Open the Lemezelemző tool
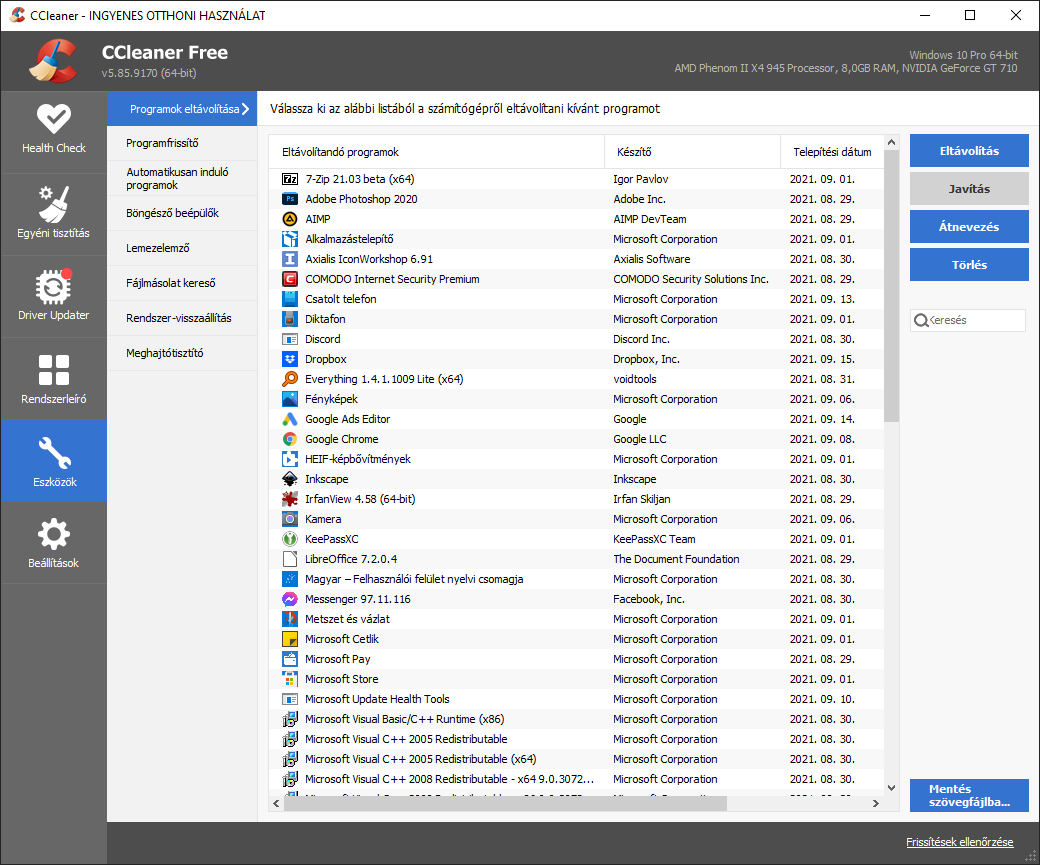 point(182,248)
